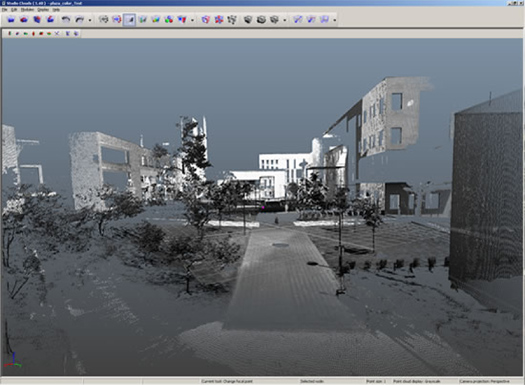Expand the dropdown arrow after the redo icon
525x385 pixels.
(90, 20)
